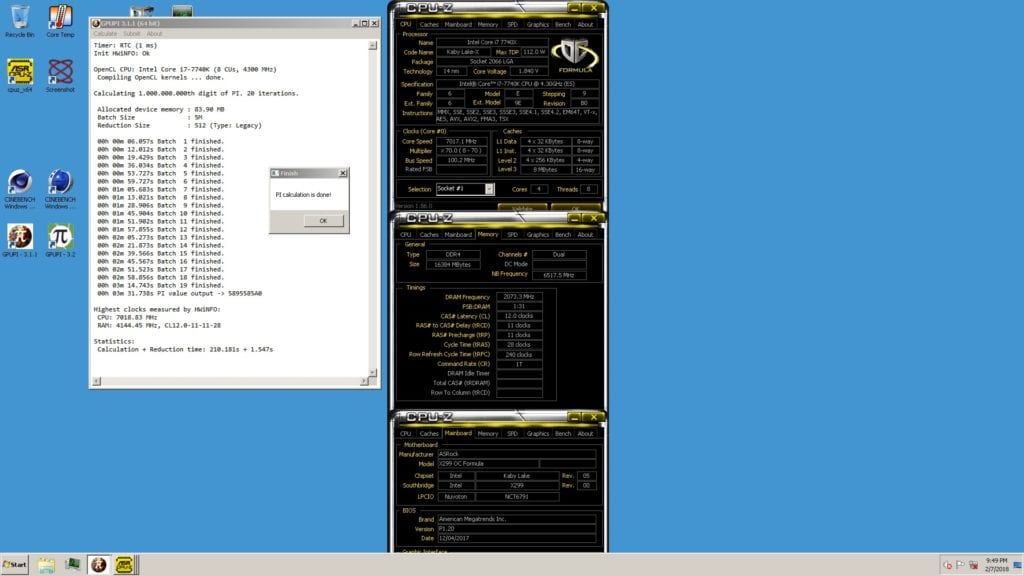Screen dimensions: 1024x576
Task: Select the SPD tab in bottom CPU-Z window
Action: [x=513, y=434]
